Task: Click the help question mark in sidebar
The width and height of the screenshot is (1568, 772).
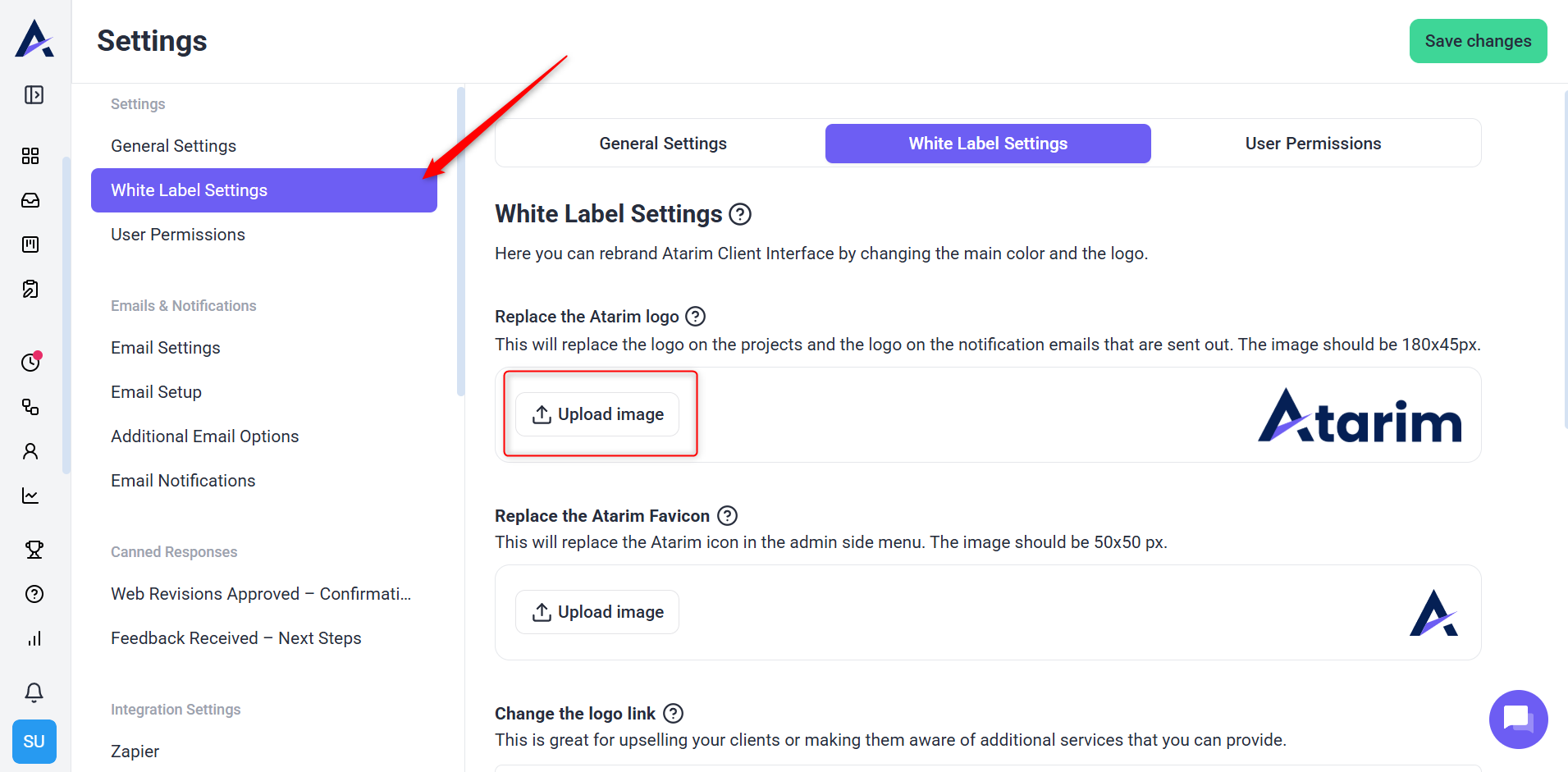Action: click(34, 594)
